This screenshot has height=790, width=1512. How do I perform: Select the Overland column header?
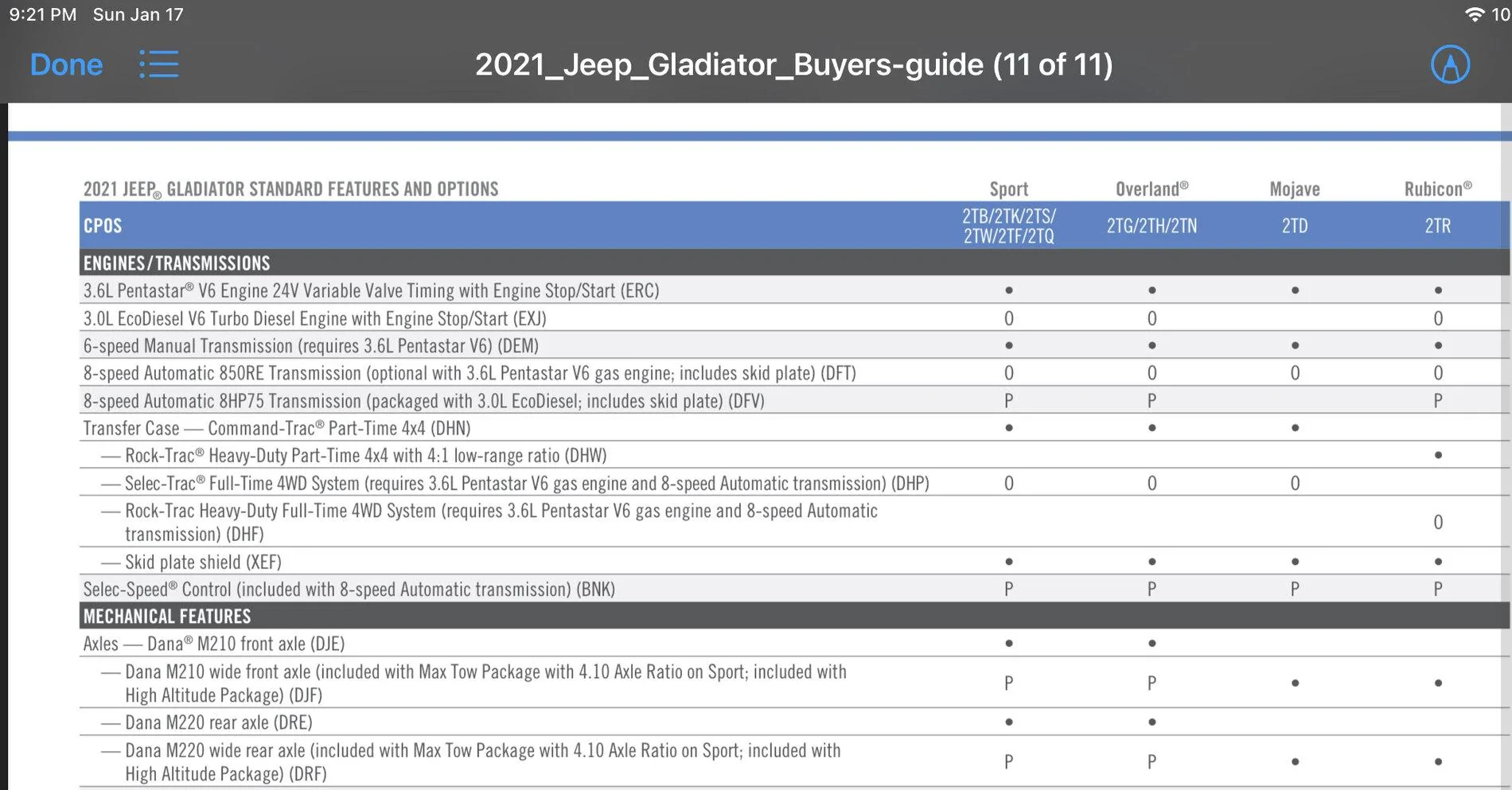click(x=1152, y=189)
